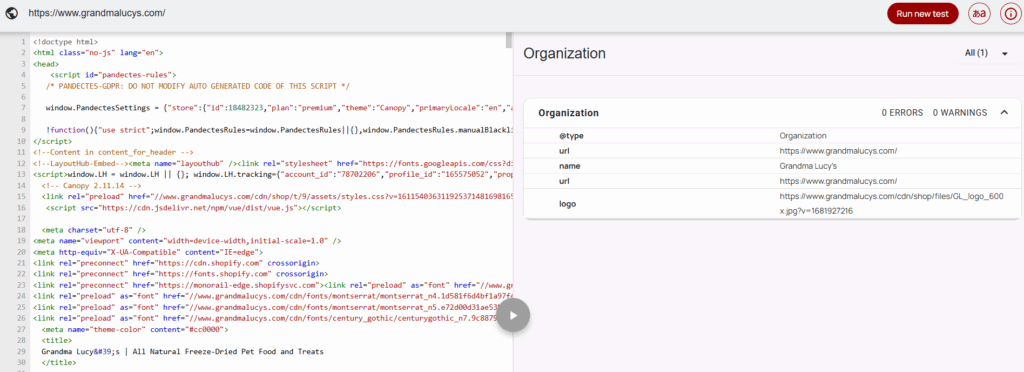Click the 0 WARNINGS label
Screen dimensions: 1024x372
tap(959, 113)
